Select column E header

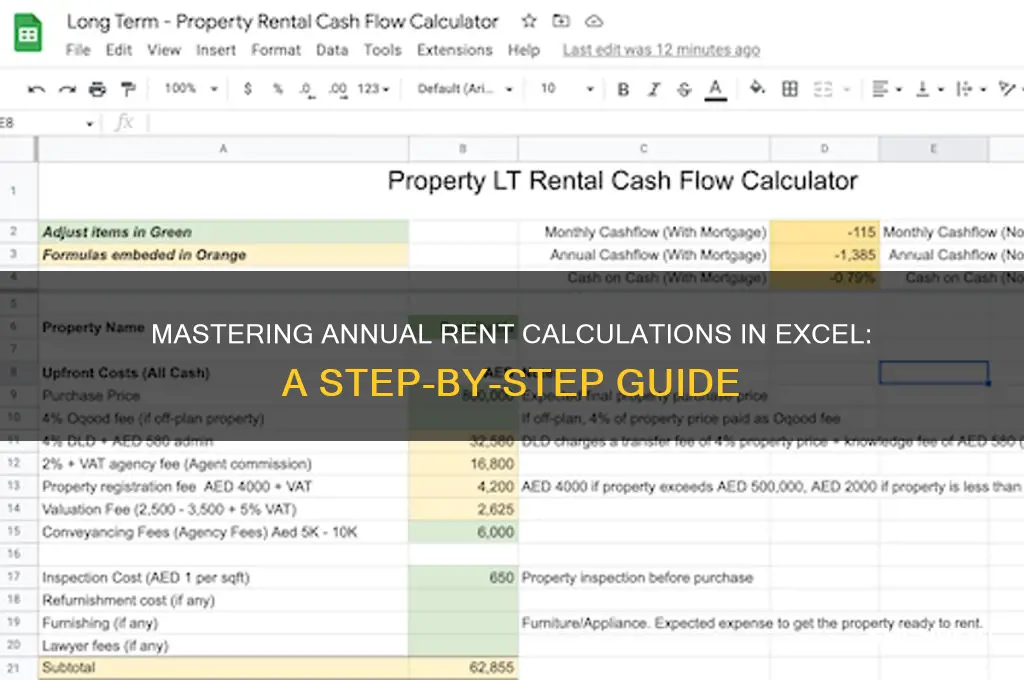(933, 149)
